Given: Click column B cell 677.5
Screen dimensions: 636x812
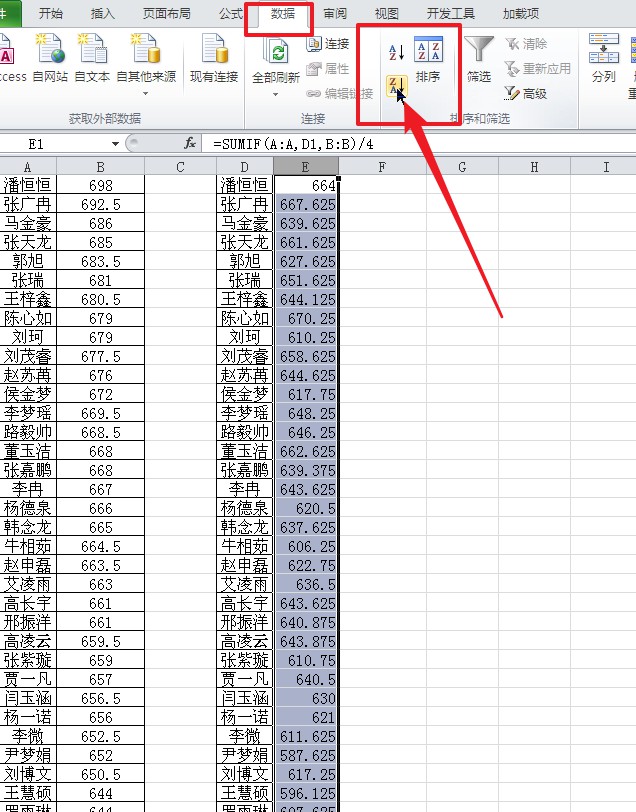Looking at the screenshot, I should point(100,356).
